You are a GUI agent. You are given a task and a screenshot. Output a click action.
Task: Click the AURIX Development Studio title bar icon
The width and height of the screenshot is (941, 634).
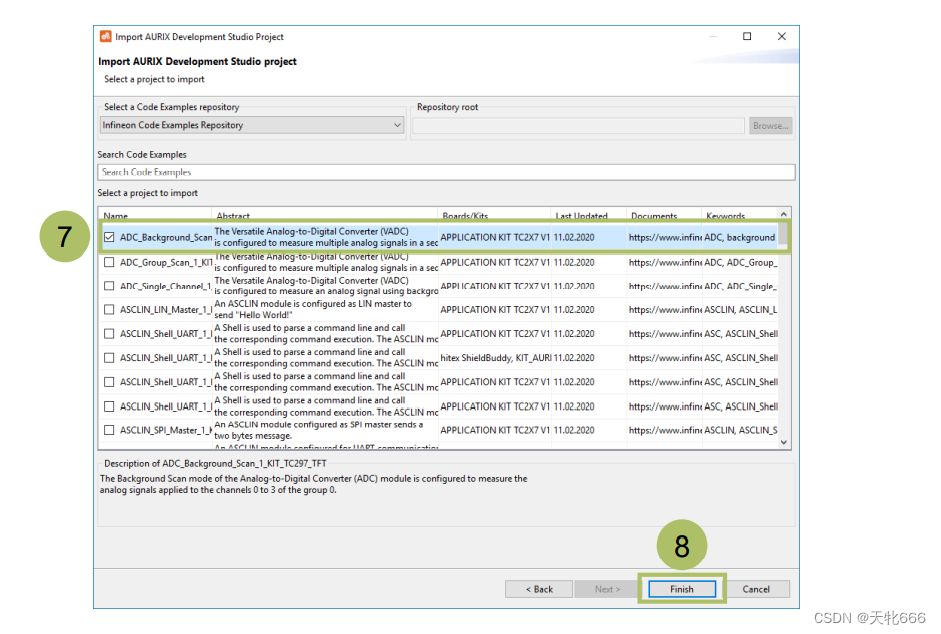coord(106,36)
